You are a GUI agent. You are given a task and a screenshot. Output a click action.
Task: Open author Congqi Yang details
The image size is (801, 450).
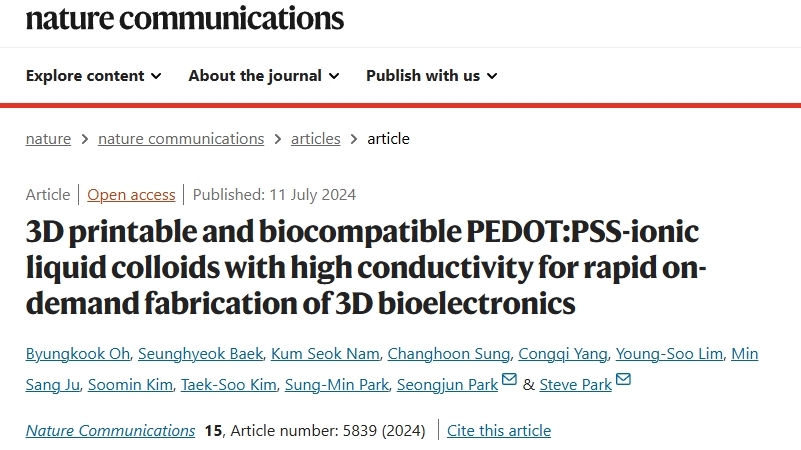click(x=562, y=353)
